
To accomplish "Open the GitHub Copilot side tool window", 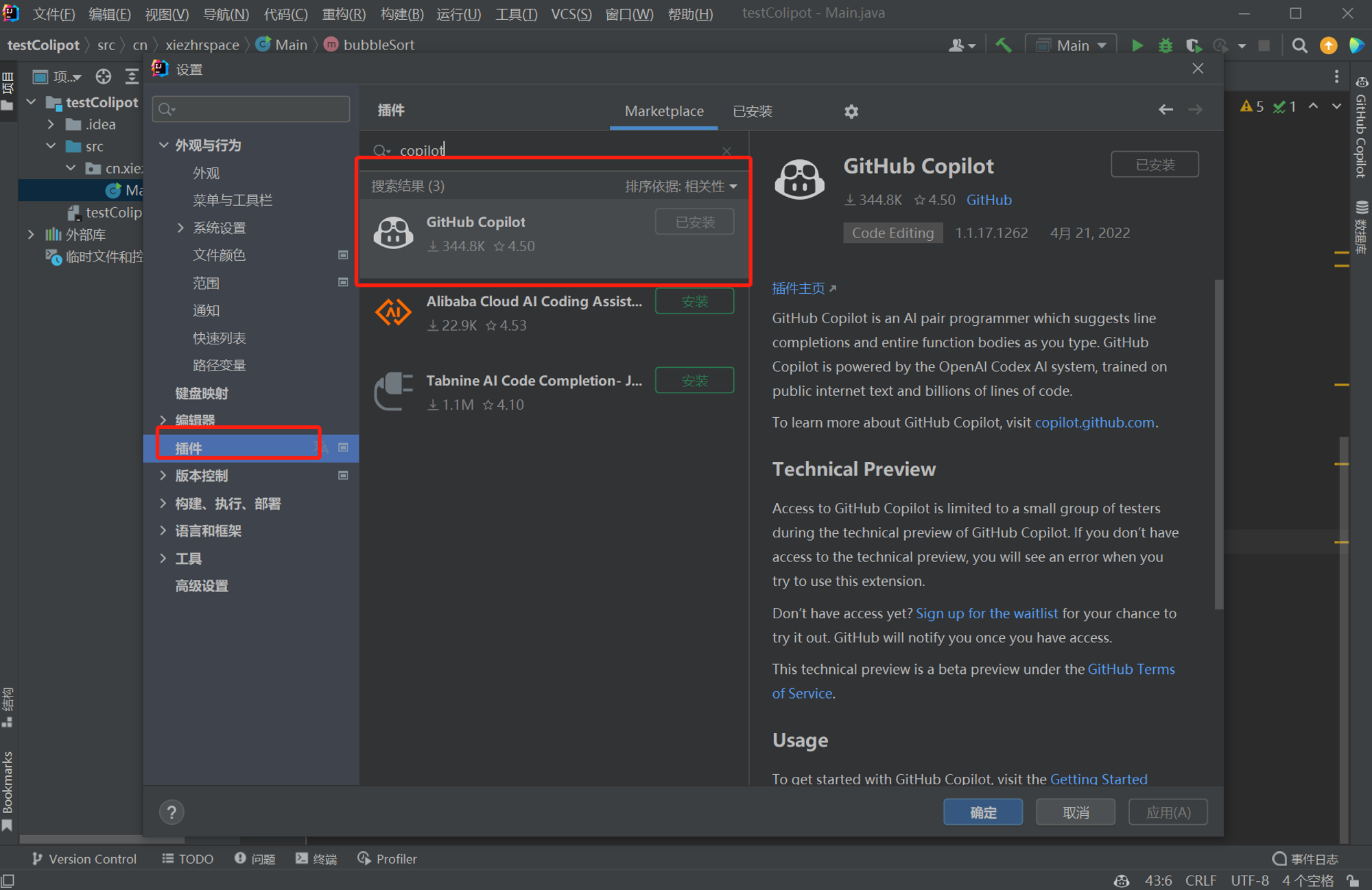I will coord(1361,128).
